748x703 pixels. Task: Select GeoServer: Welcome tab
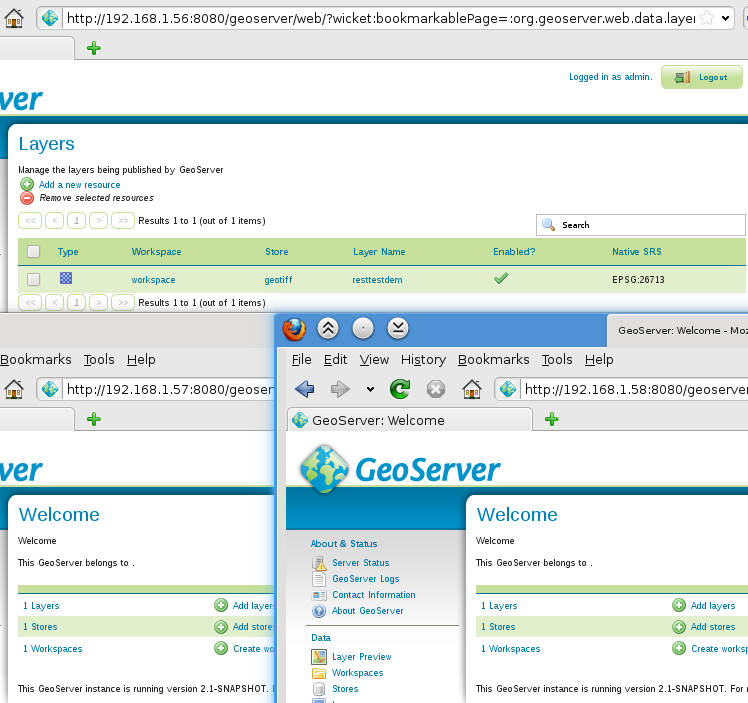(x=409, y=420)
